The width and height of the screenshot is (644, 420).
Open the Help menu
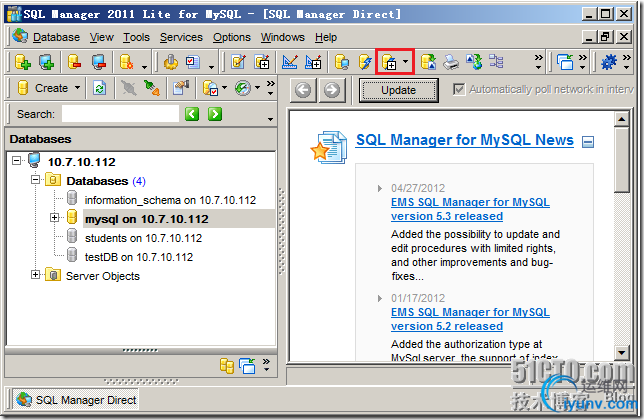tap(326, 37)
